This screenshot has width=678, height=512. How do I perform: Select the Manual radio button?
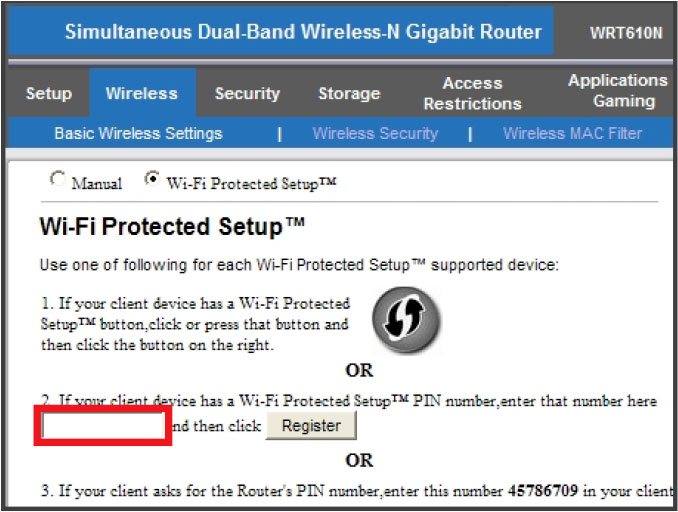coord(58,181)
